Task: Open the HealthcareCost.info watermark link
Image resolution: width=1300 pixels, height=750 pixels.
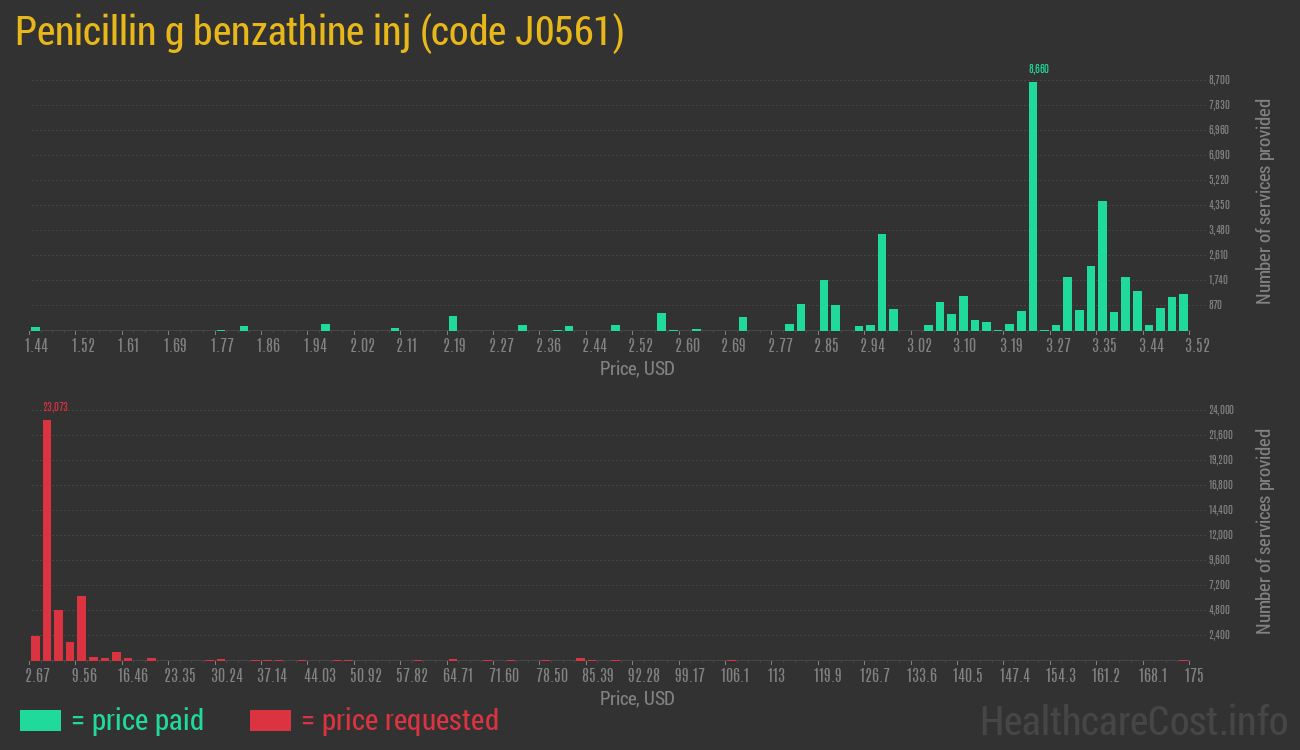Action: click(x=1133, y=720)
